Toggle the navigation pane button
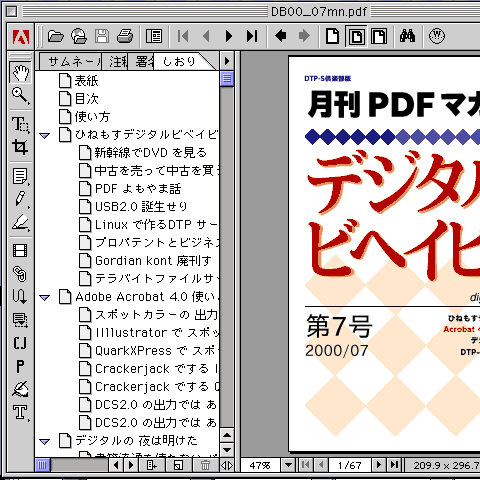This screenshot has height=480, width=480. (x=154, y=36)
